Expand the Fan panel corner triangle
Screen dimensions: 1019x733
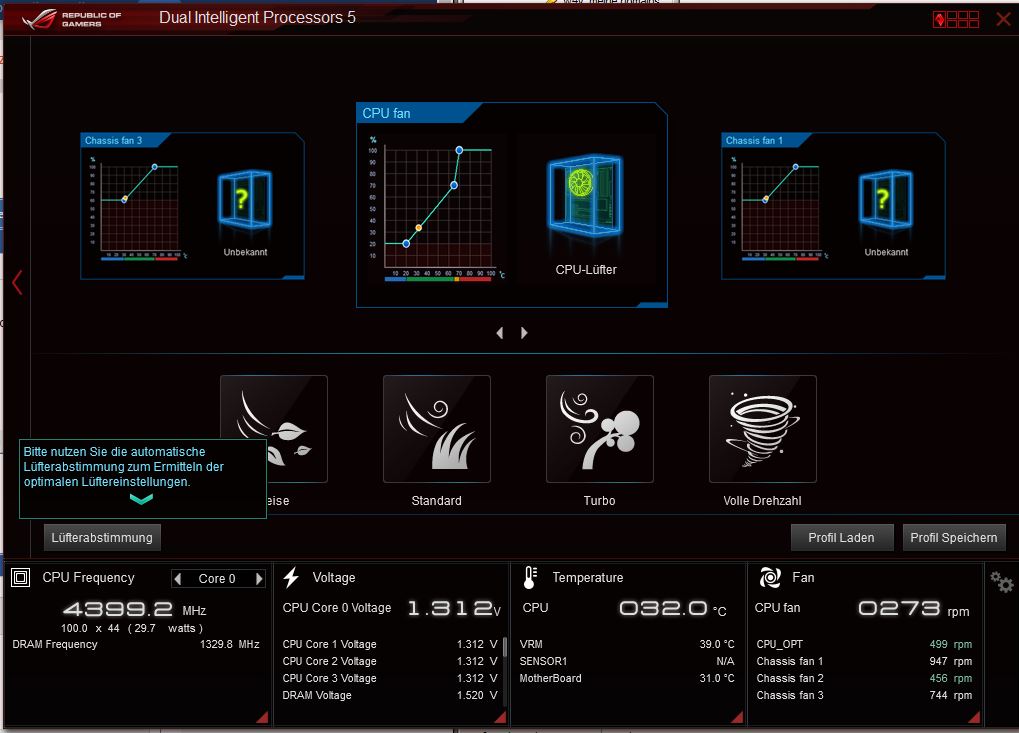coord(974,717)
